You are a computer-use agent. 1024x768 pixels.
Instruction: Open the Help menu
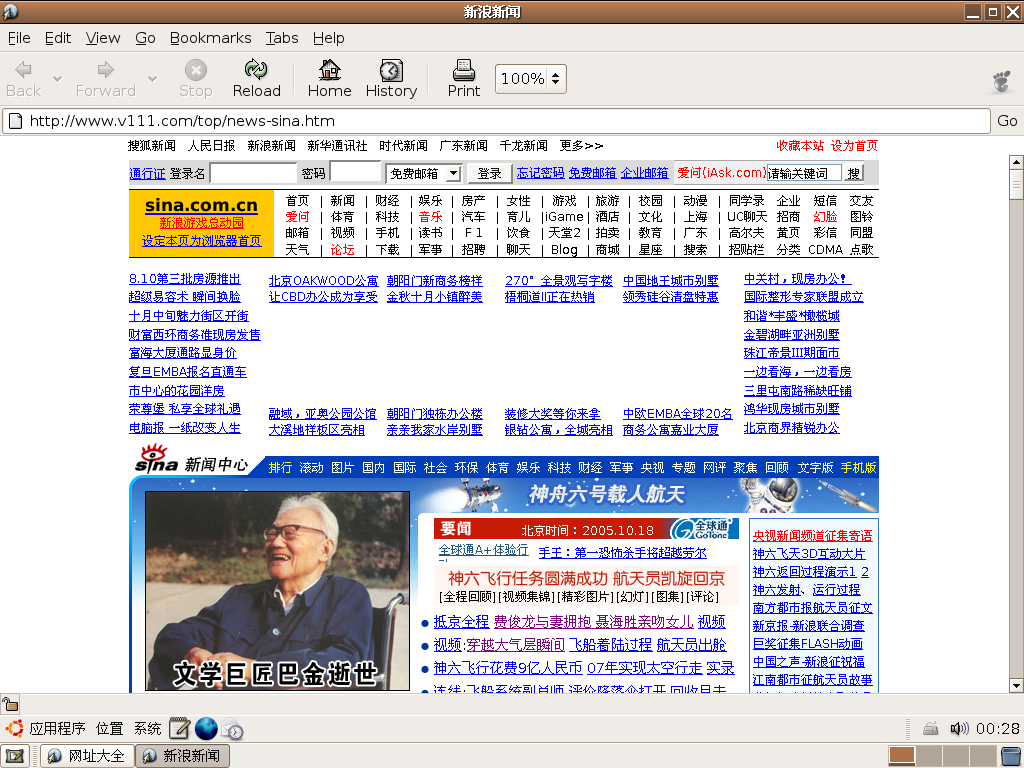coord(328,38)
